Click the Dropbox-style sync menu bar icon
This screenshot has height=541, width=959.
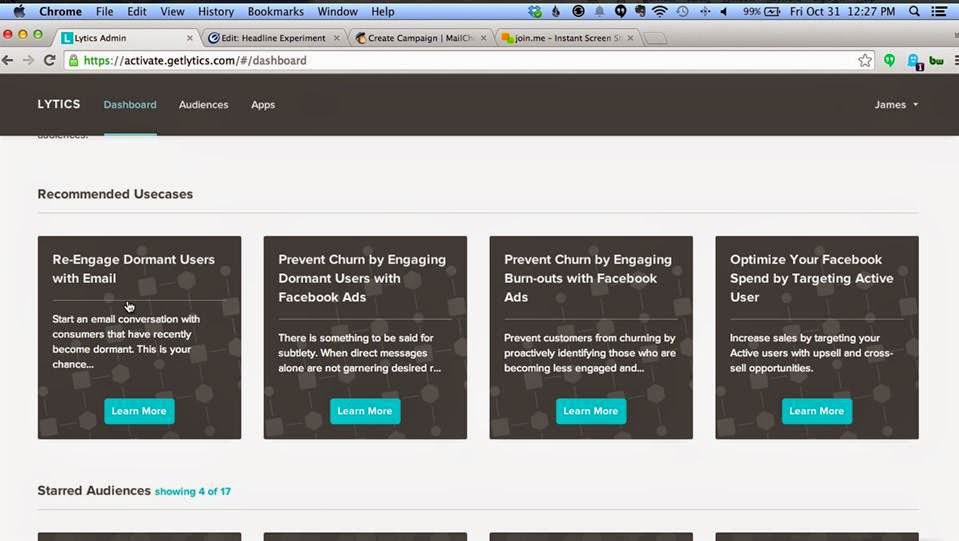(x=535, y=11)
